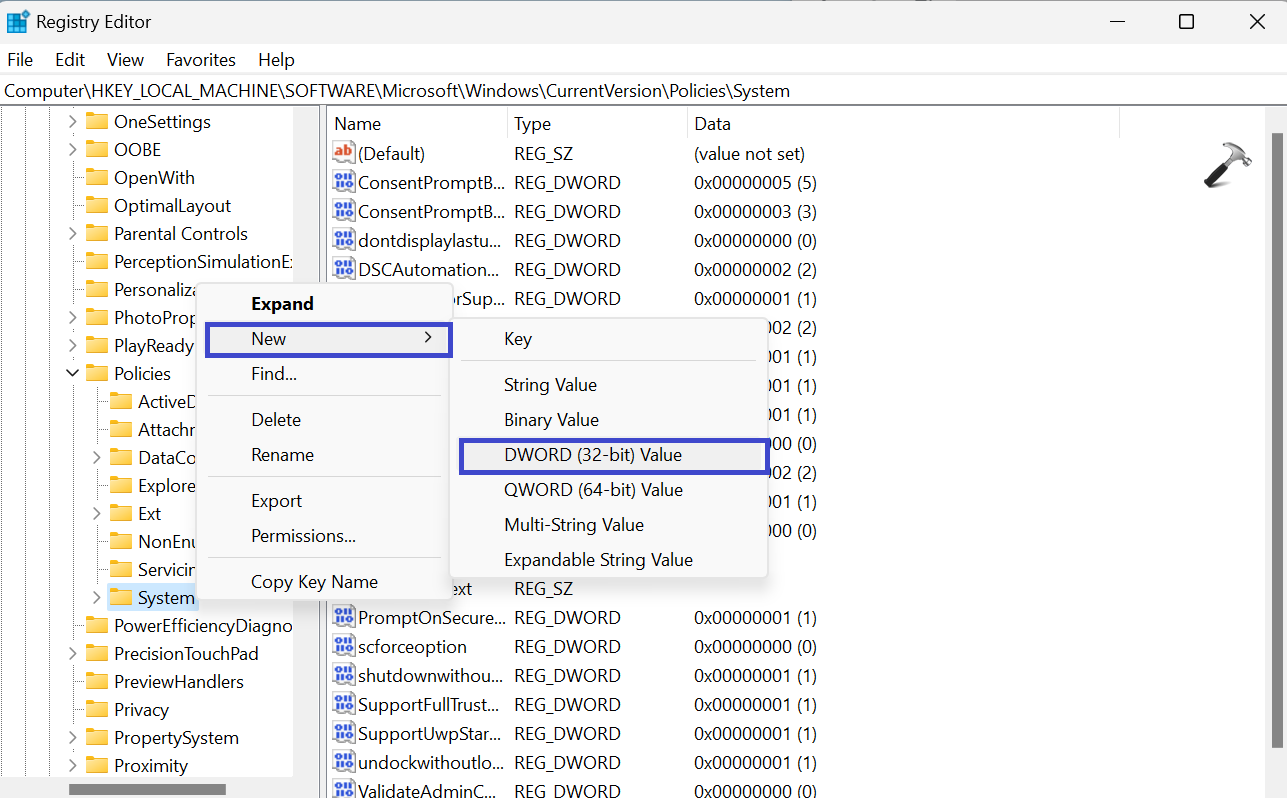The width and height of the screenshot is (1287, 798).
Task: Click the OOBE folder icon
Action: [97, 150]
